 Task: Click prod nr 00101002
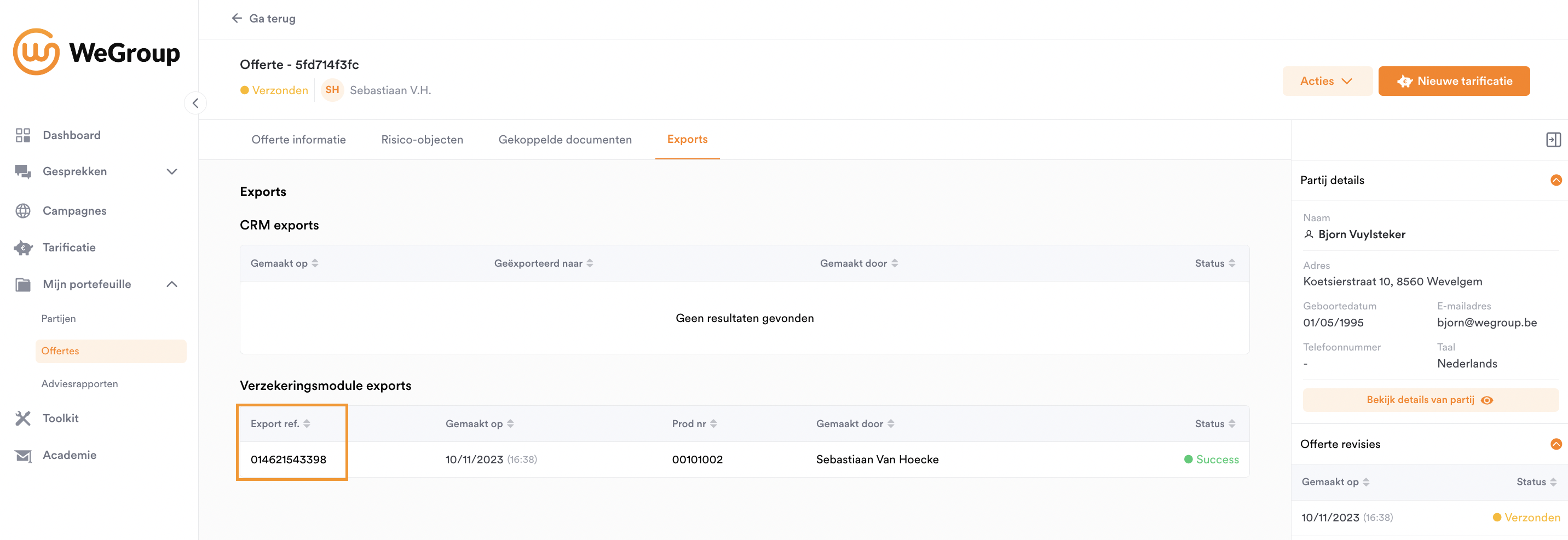click(697, 459)
